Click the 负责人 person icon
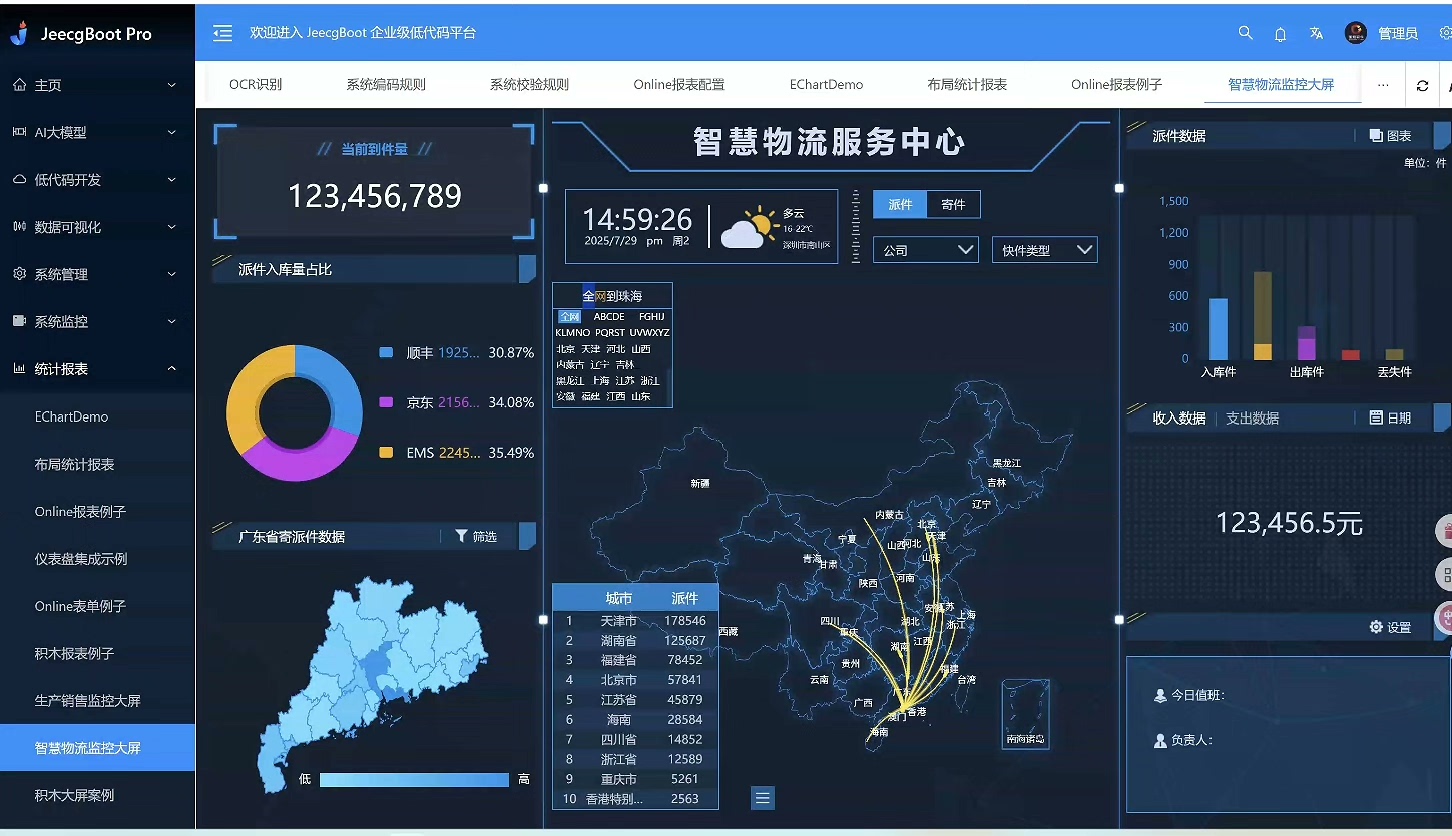The width and height of the screenshot is (1452, 836). click(x=1160, y=740)
